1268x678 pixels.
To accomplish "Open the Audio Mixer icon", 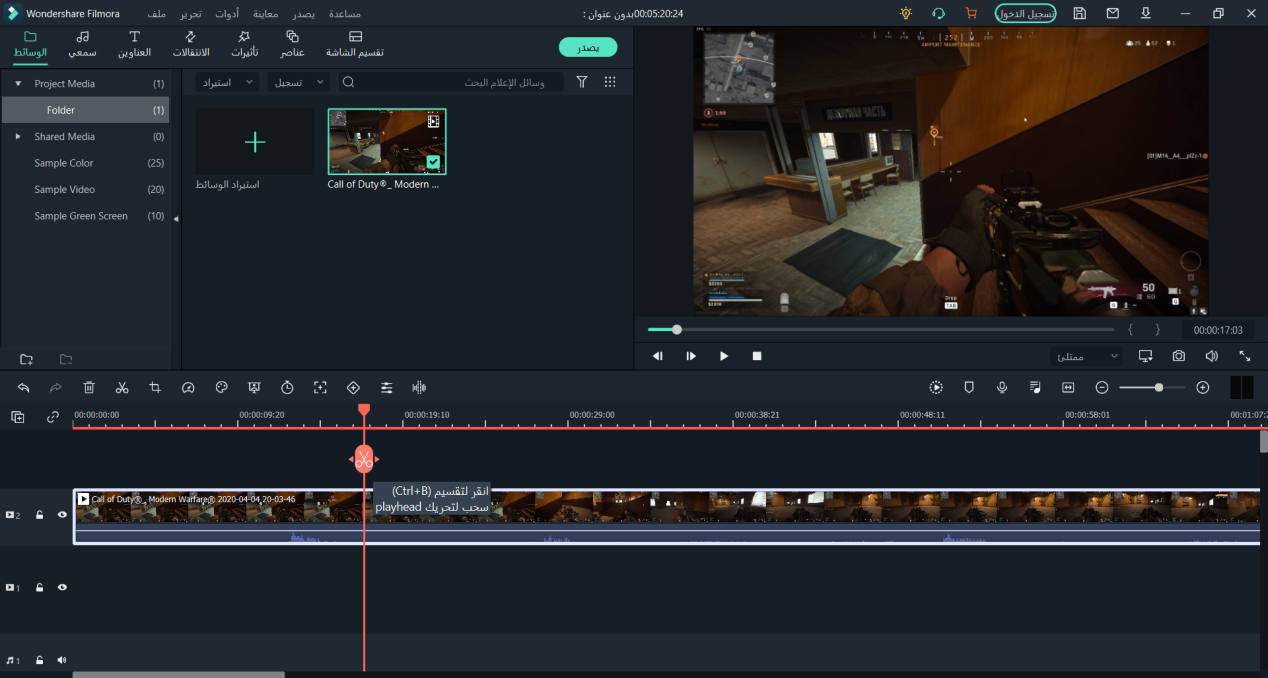I will (1035, 387).
